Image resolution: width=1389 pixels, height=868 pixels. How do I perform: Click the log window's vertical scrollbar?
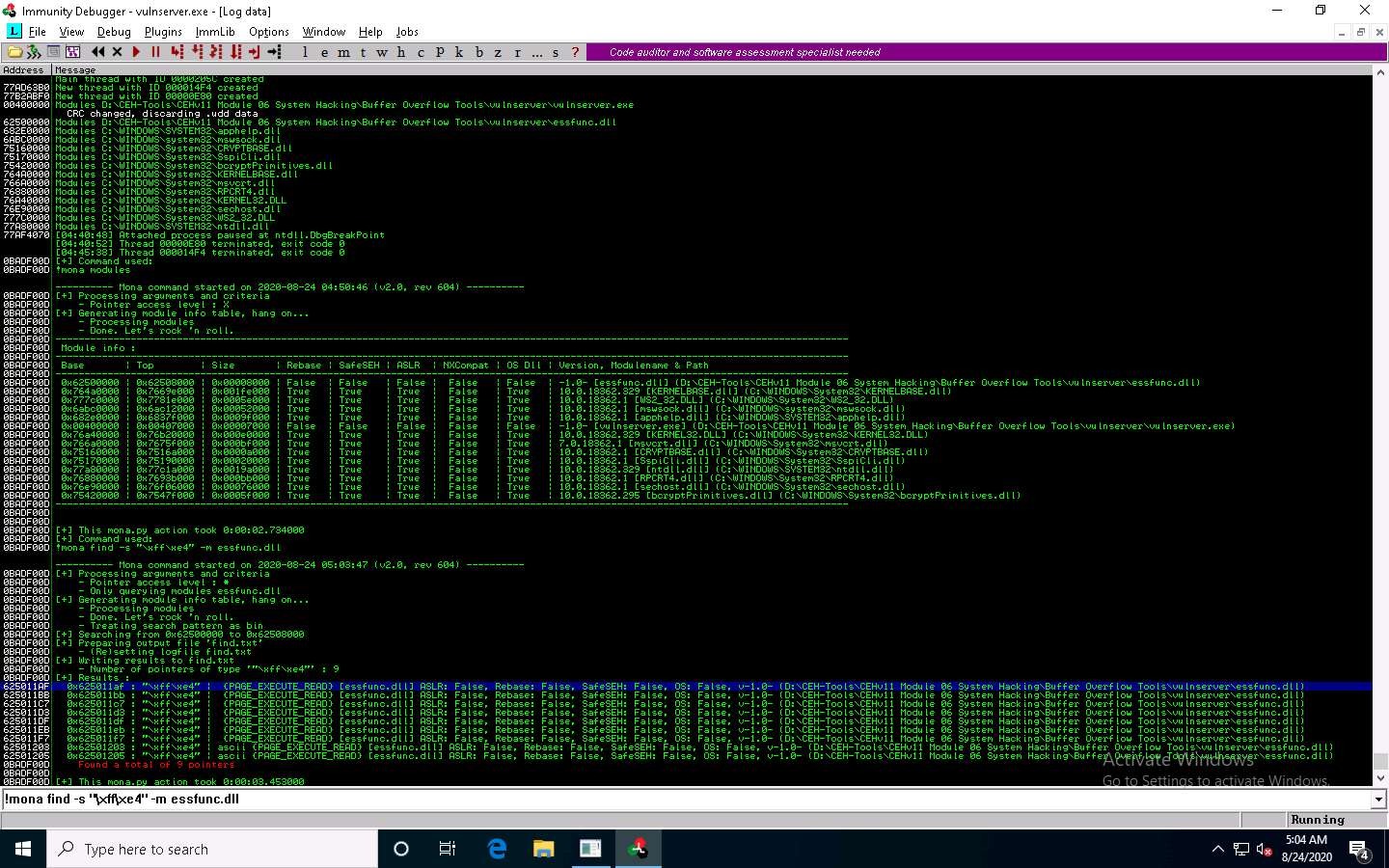tap(1379, 424)
